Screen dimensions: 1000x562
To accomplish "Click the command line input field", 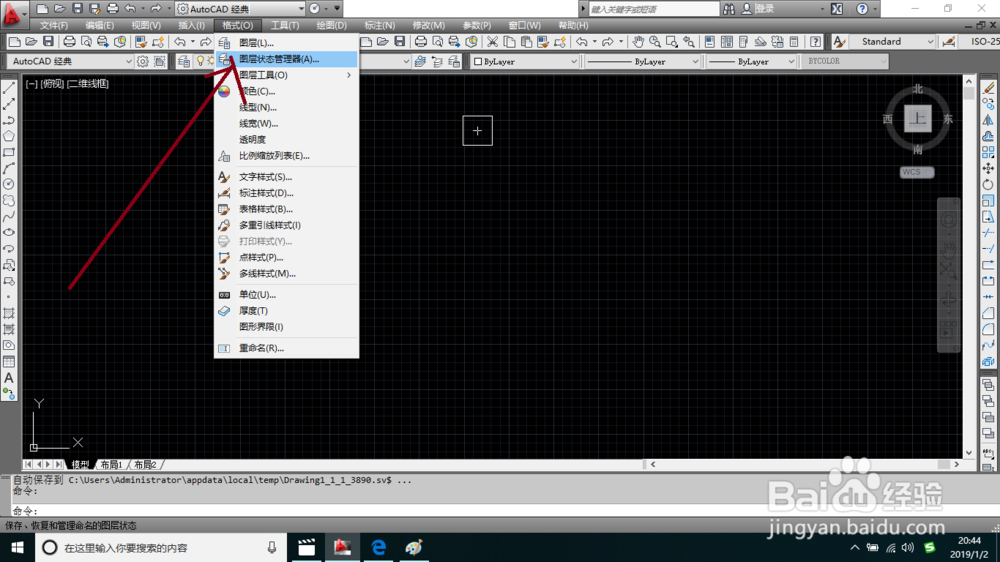I will 504,511.
